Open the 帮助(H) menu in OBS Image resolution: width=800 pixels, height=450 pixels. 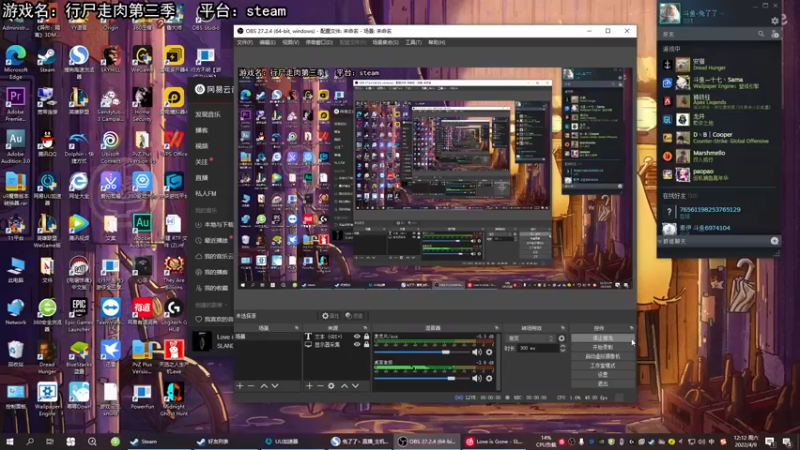pos(436,42)
